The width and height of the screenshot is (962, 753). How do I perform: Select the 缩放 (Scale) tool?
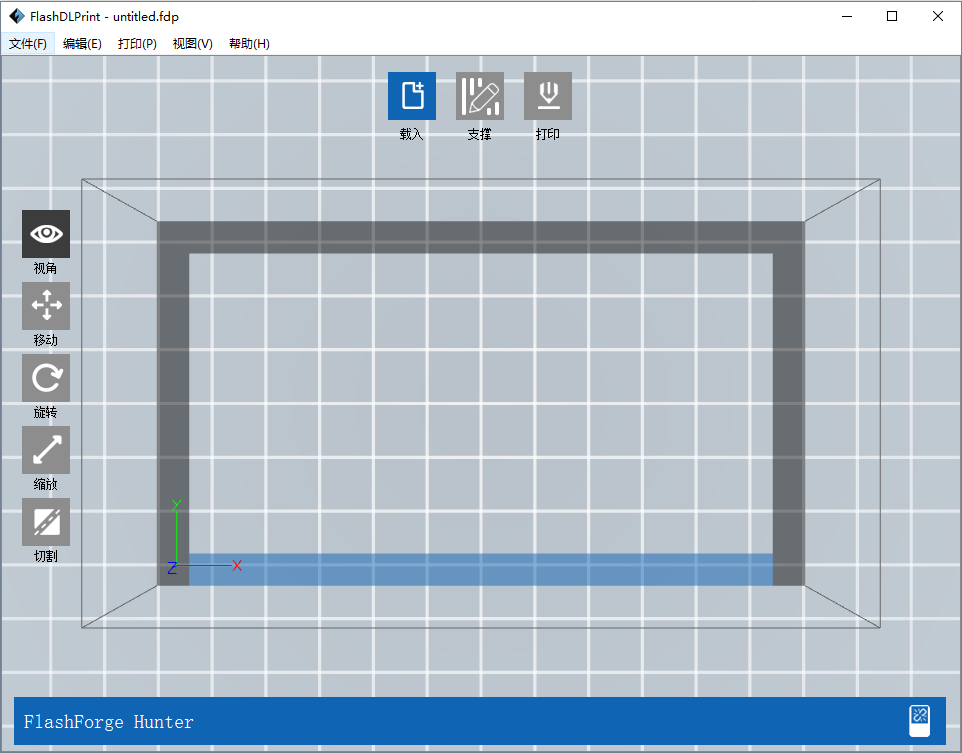point(46,450)
